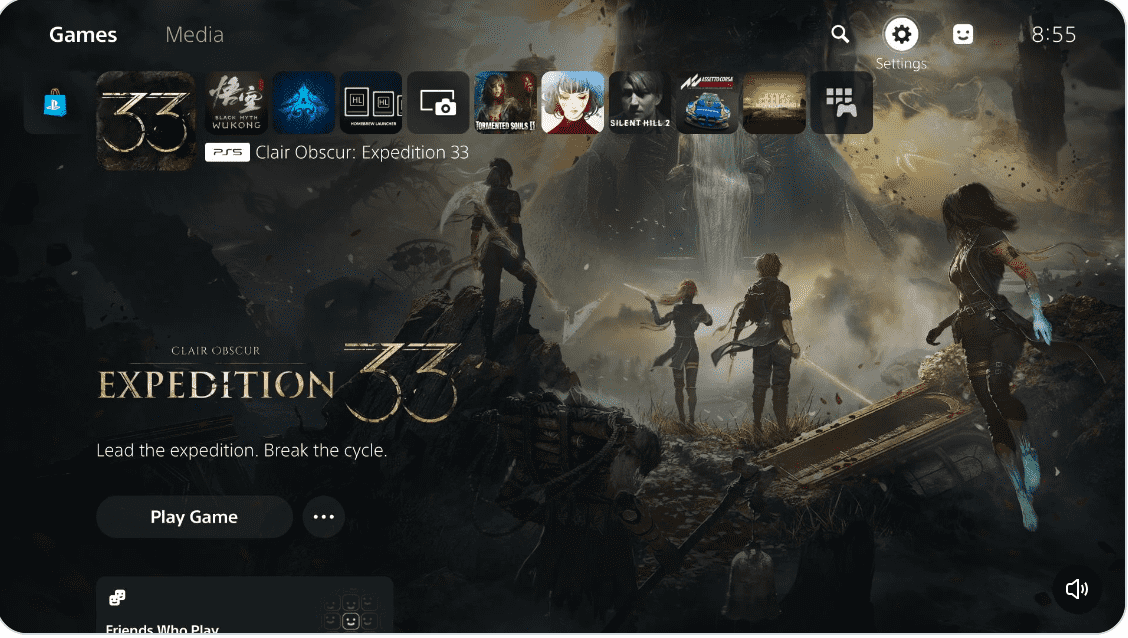Select the blue glowing emblem game tile
The height and width of the screenshot is (638, 1128).
point(304,102)
